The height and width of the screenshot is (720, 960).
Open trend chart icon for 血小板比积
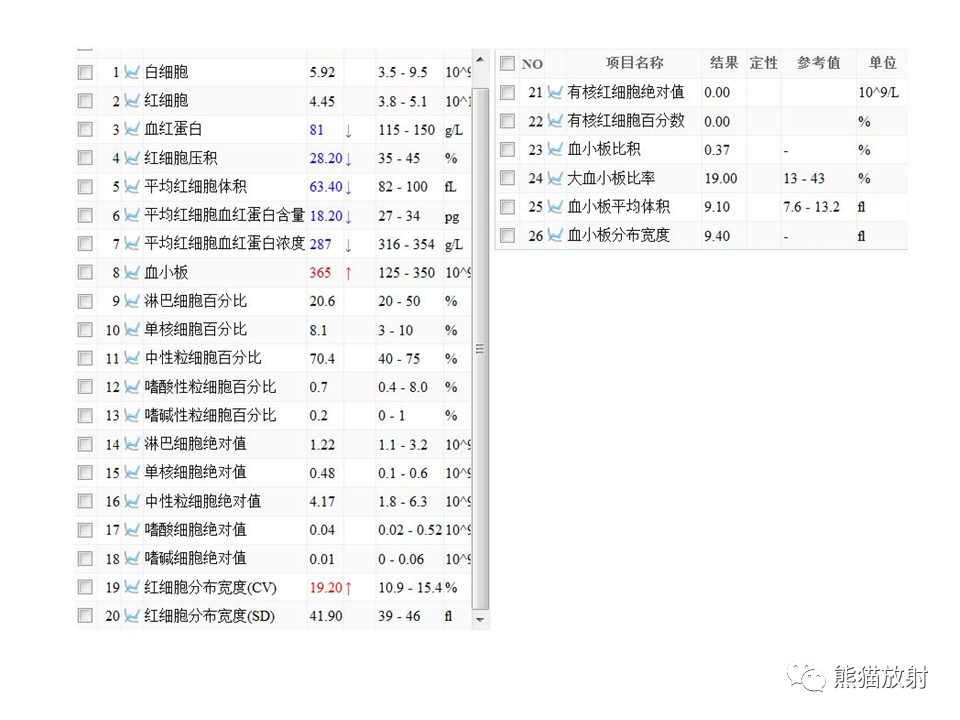[555, 149]
